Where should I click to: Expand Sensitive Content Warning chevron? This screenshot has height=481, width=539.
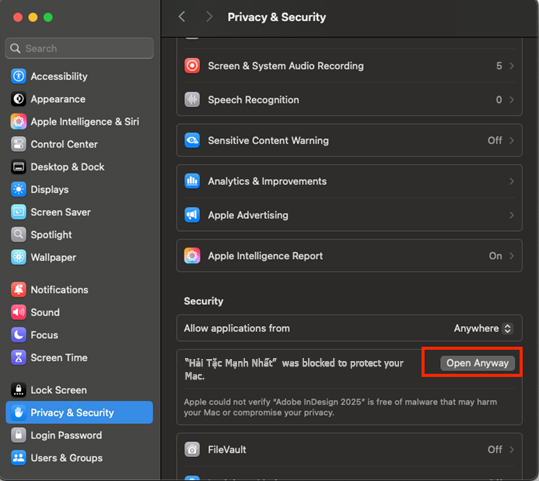pyautogui.click(x=512, y=141)
